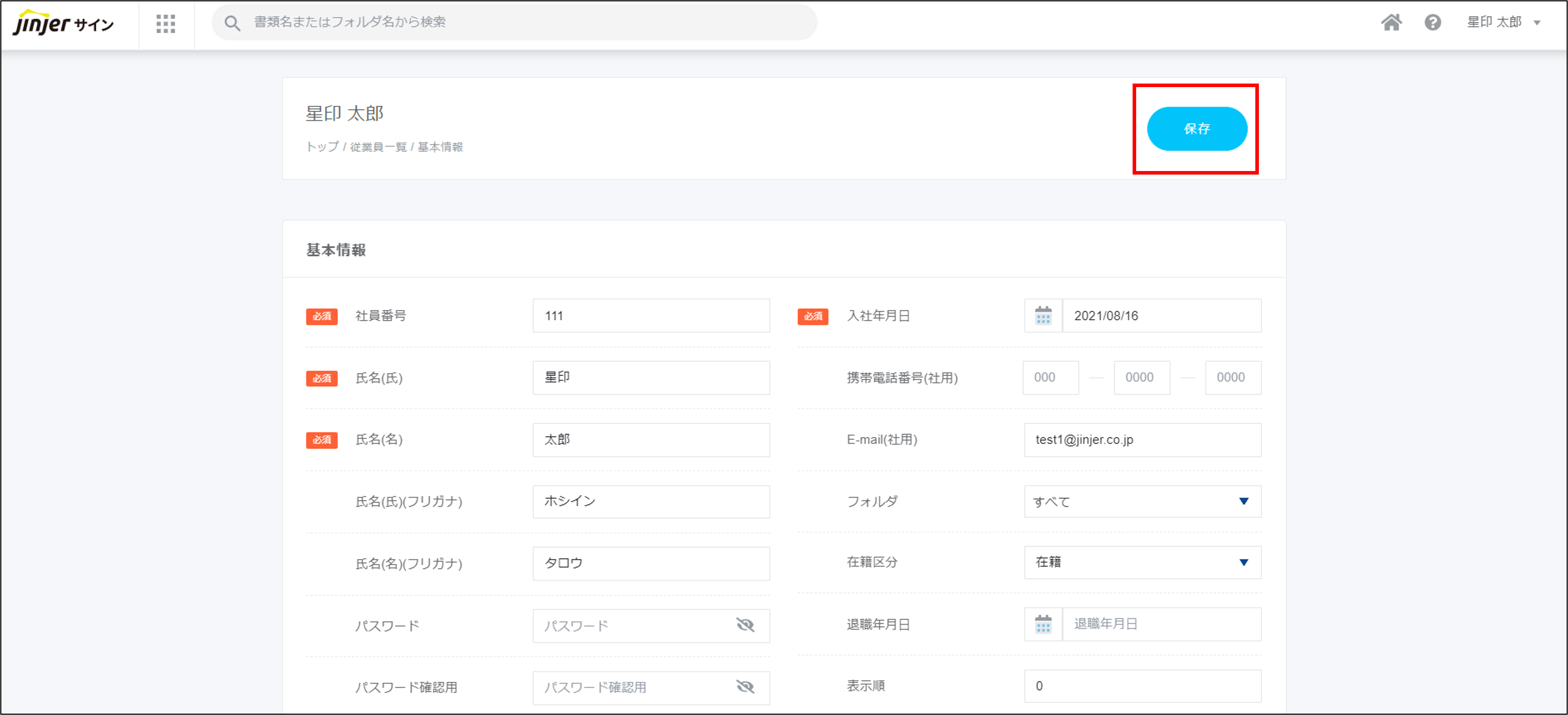Open calendar icon for 退職年月日
1568x715 pixels.
pos(1043,624)
